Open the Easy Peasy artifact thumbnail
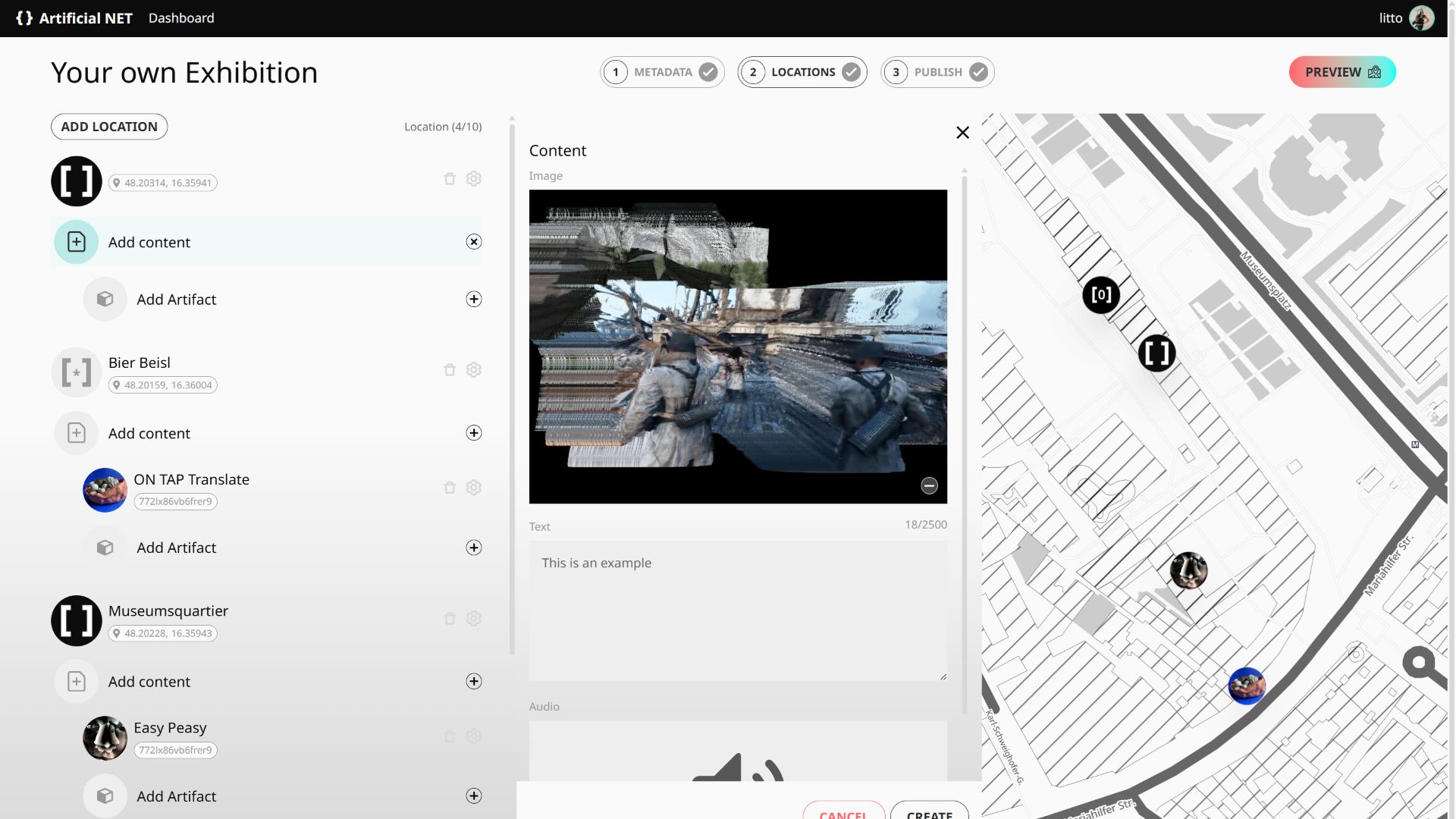The image size is (1456, 819). (x=105, y=739)
